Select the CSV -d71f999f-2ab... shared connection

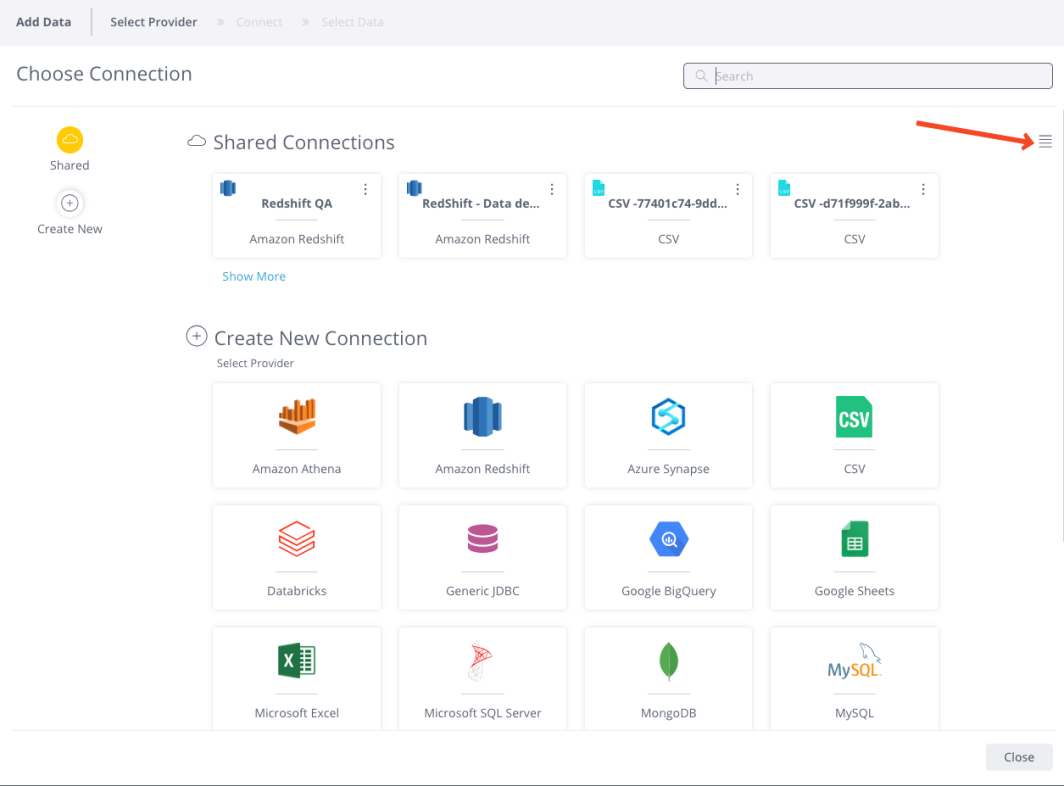click(854, 216)
